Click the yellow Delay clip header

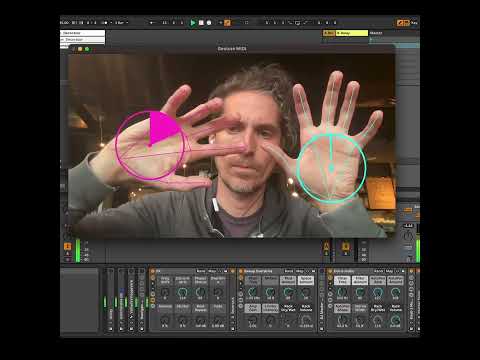[x=352, y=33]
